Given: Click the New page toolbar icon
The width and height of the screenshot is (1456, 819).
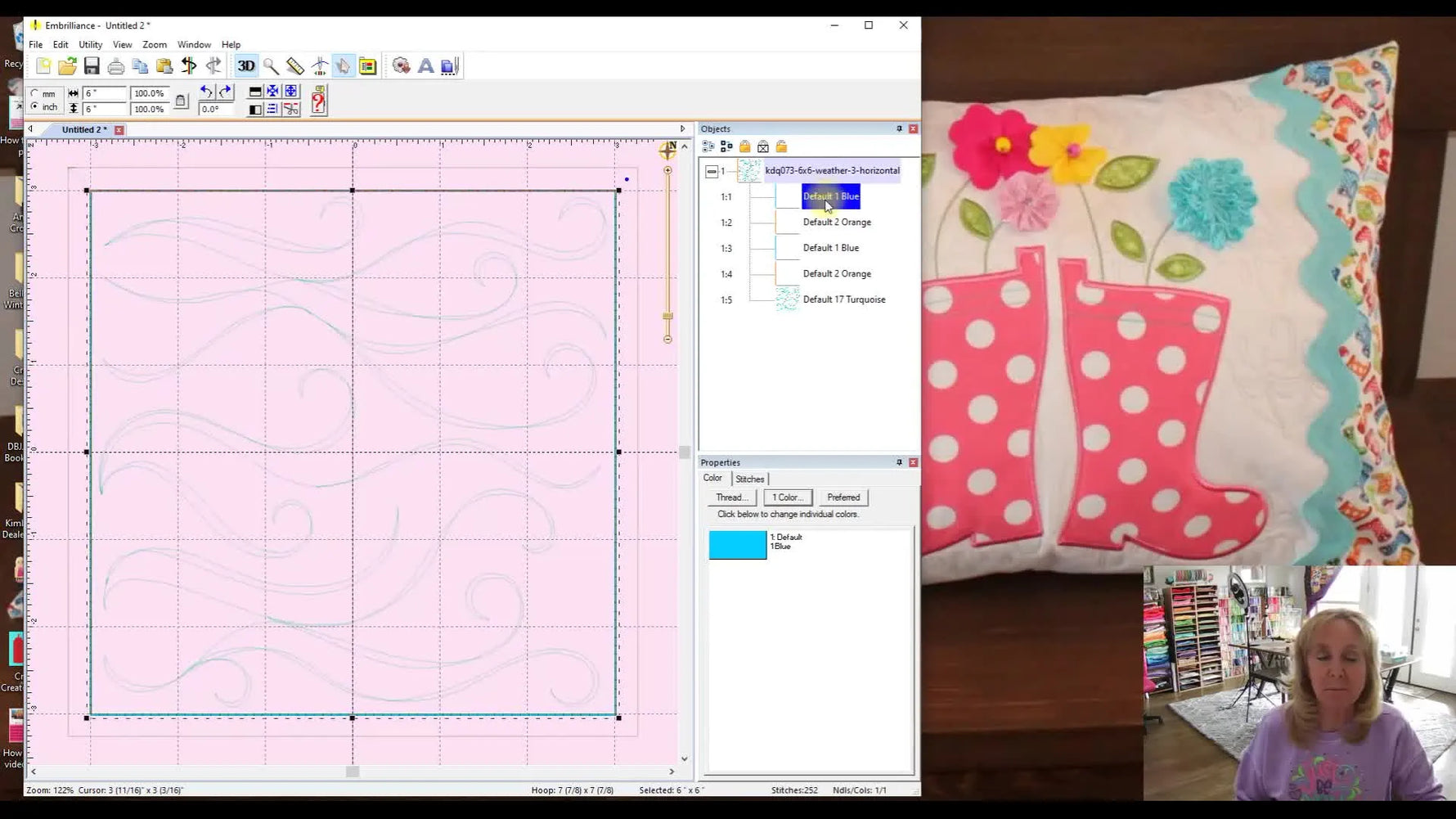Looking at the screenshot, I should click(43, 66).
